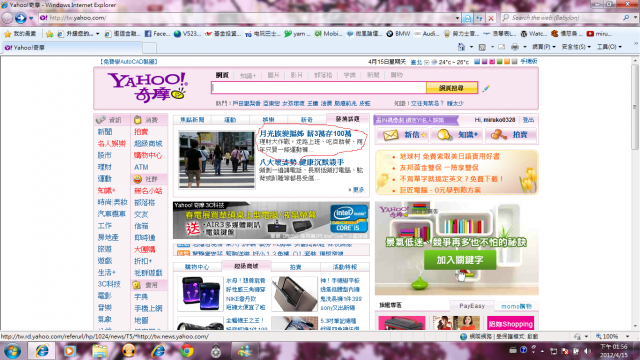
Task: Switch to the 影片 video search tab
Action: 296,75
